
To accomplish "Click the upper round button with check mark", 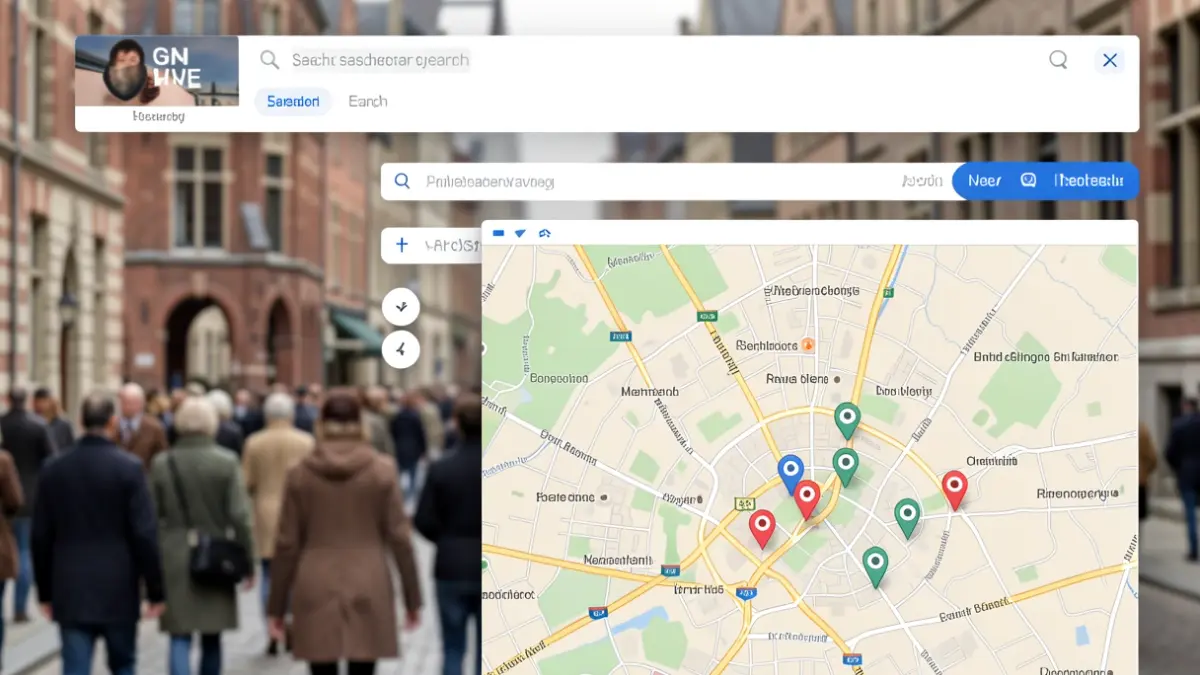I will coord(401,307).
